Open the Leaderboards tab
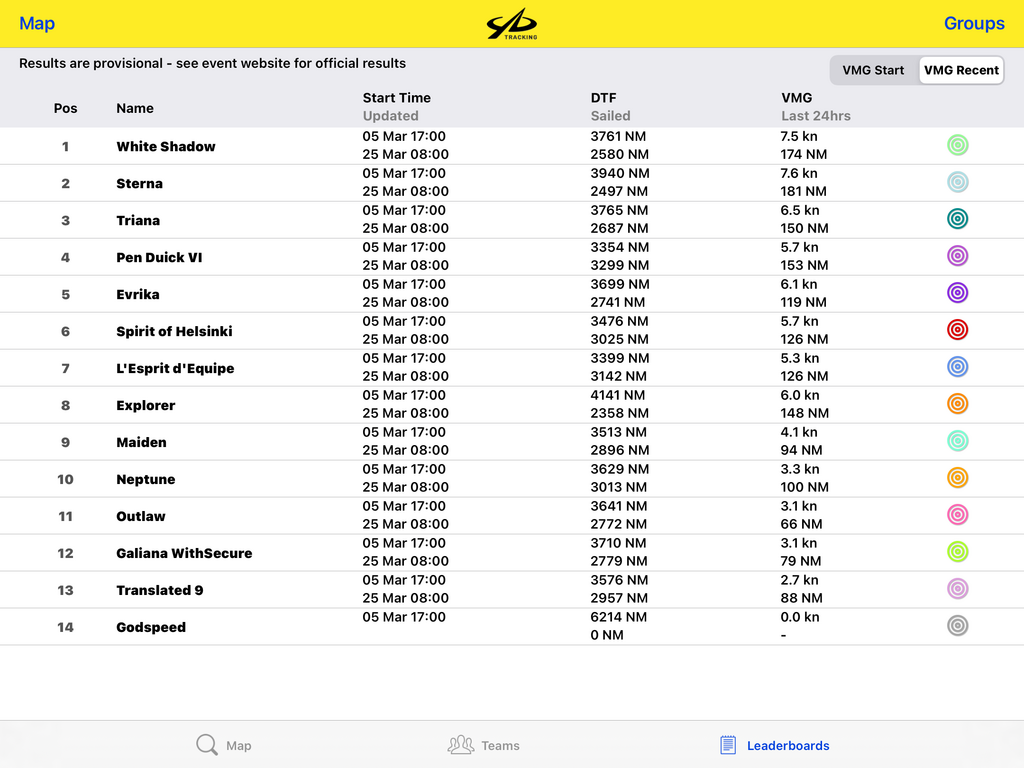 tap(775, 745)
